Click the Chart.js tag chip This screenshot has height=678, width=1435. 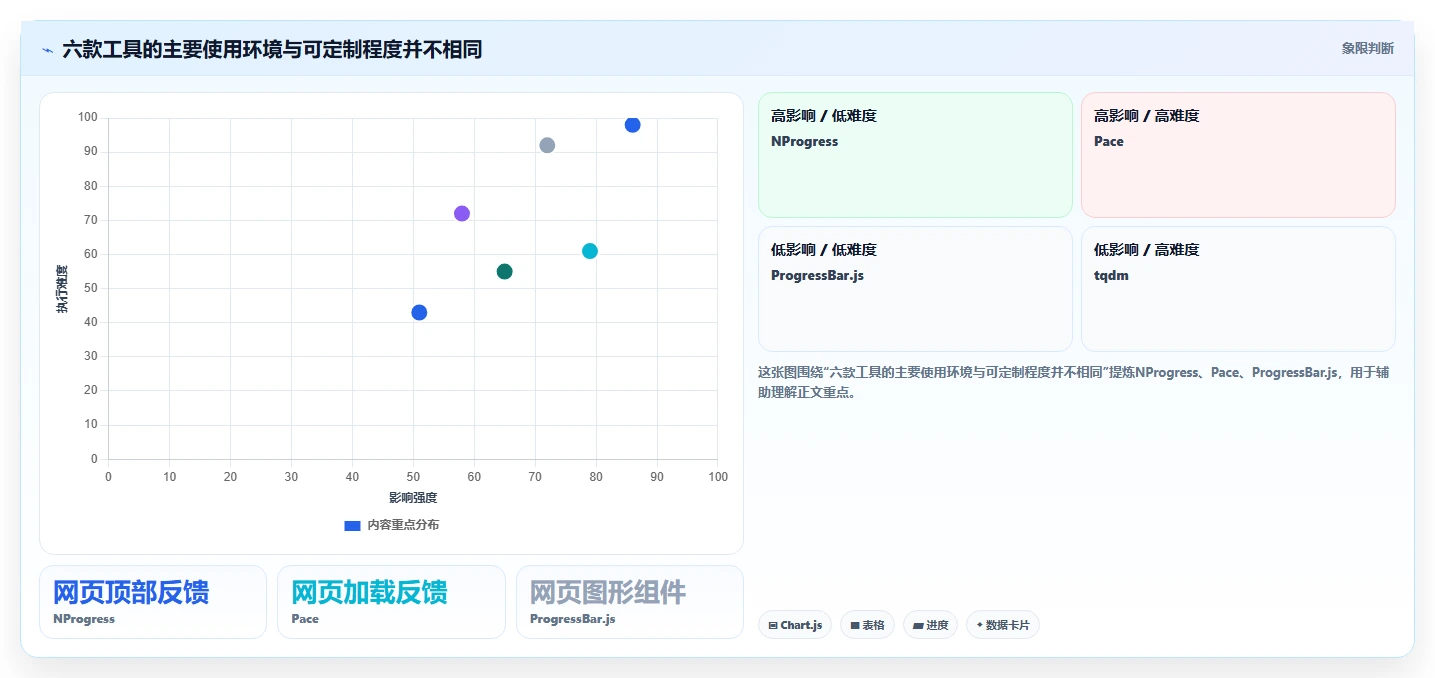[x=795, y=625]
